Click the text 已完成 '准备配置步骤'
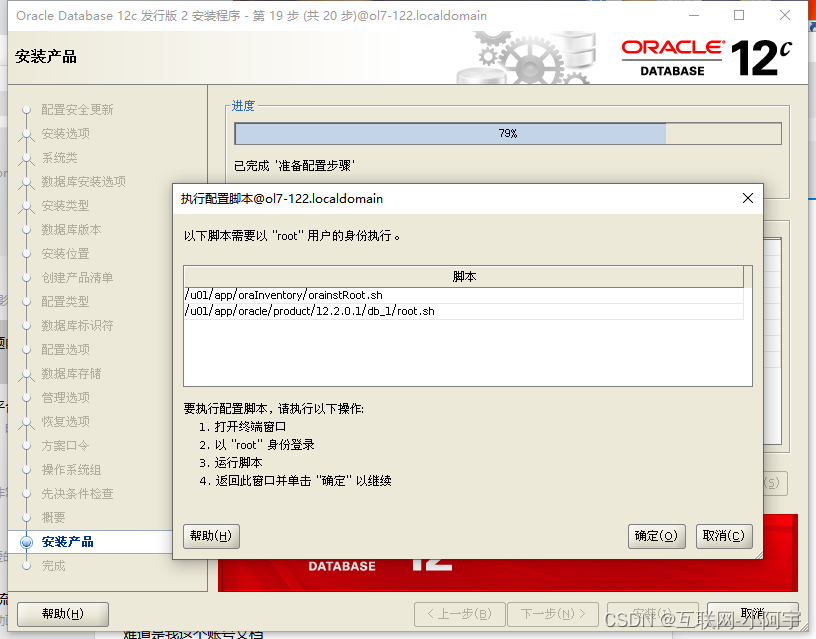Viewport: 816px width, 639px height. (295, 166)
